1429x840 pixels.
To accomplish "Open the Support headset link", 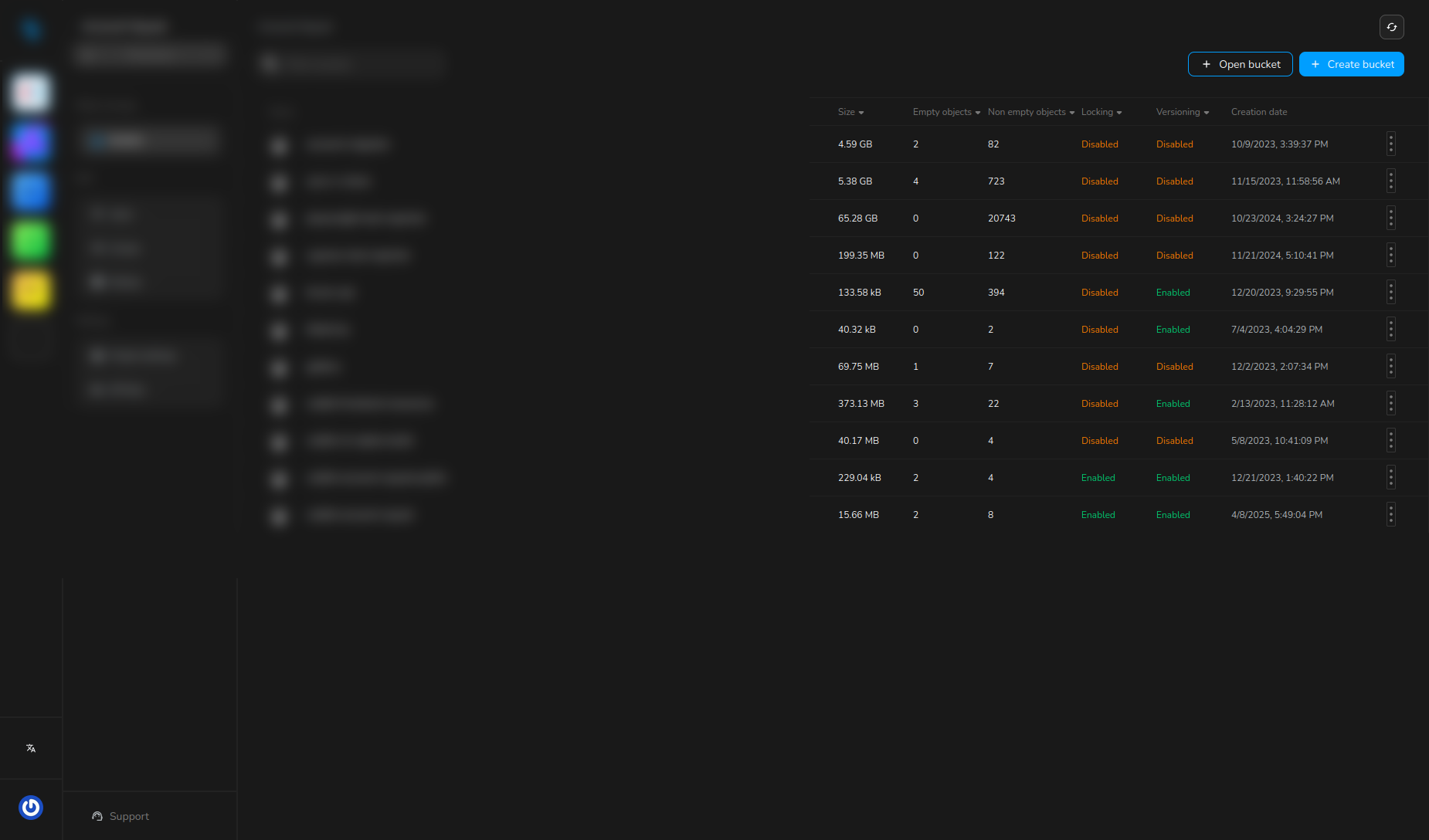I will pyautogui.click(x=120, y=816).
